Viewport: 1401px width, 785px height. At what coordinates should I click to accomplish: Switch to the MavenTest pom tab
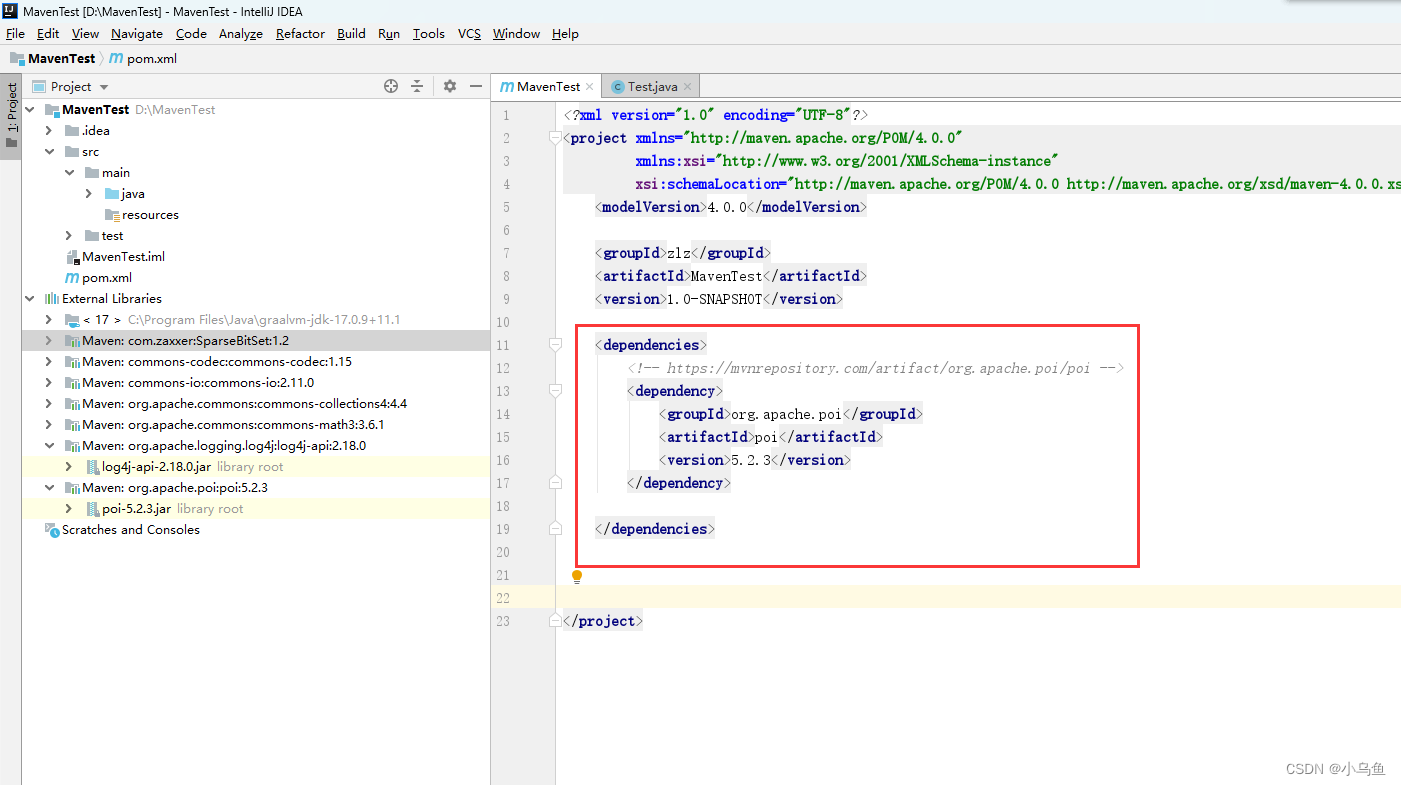click(x=548, y=87)
